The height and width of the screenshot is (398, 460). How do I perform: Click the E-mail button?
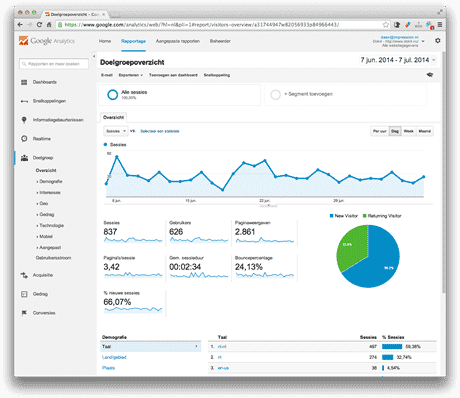[107, 75]
